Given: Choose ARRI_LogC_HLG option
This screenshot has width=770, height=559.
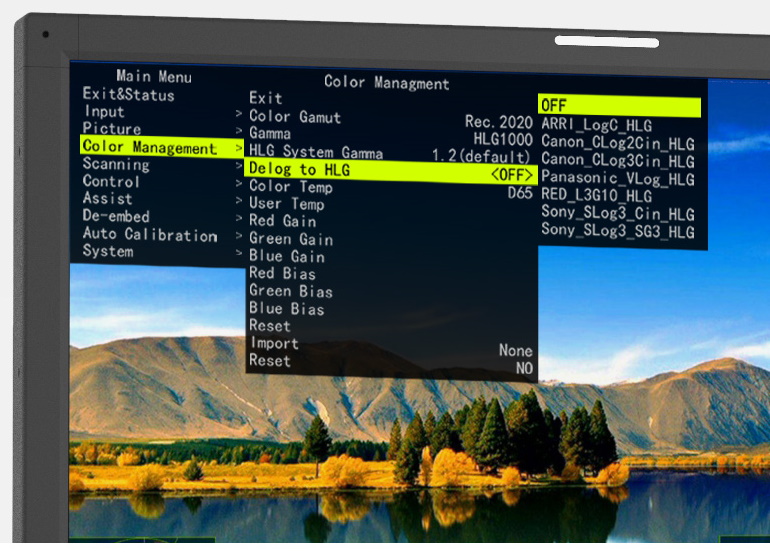Looking at the screenshot, I should 596,125.
